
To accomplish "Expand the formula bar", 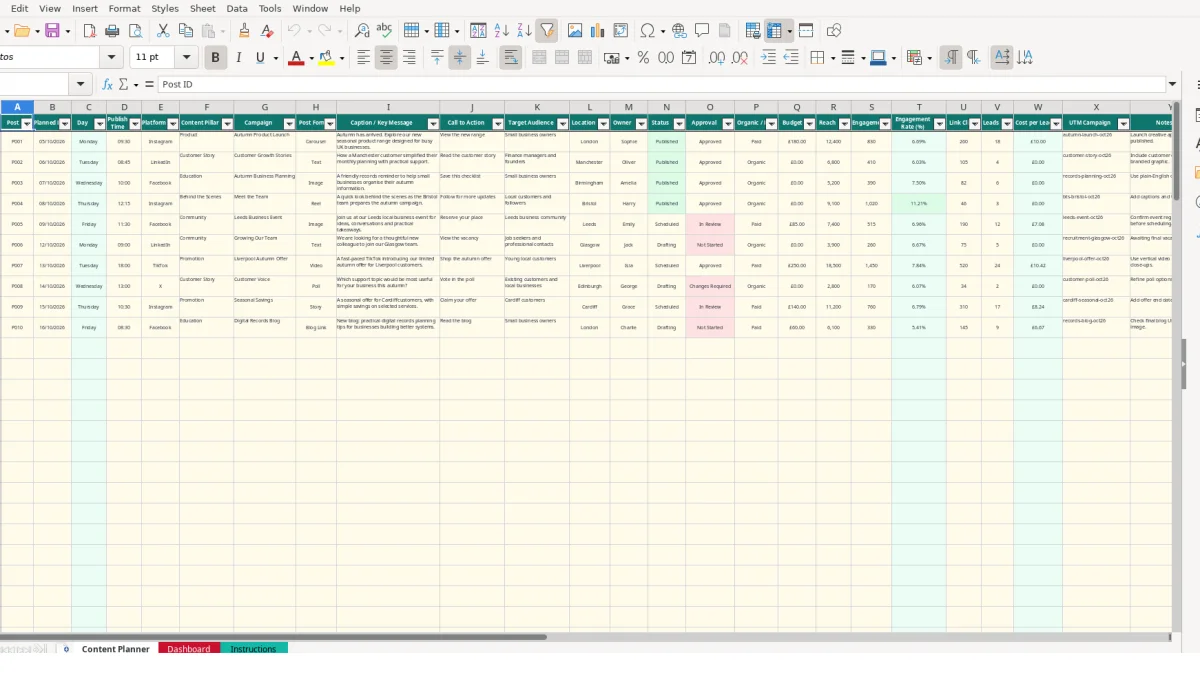I will point(1173,85).
